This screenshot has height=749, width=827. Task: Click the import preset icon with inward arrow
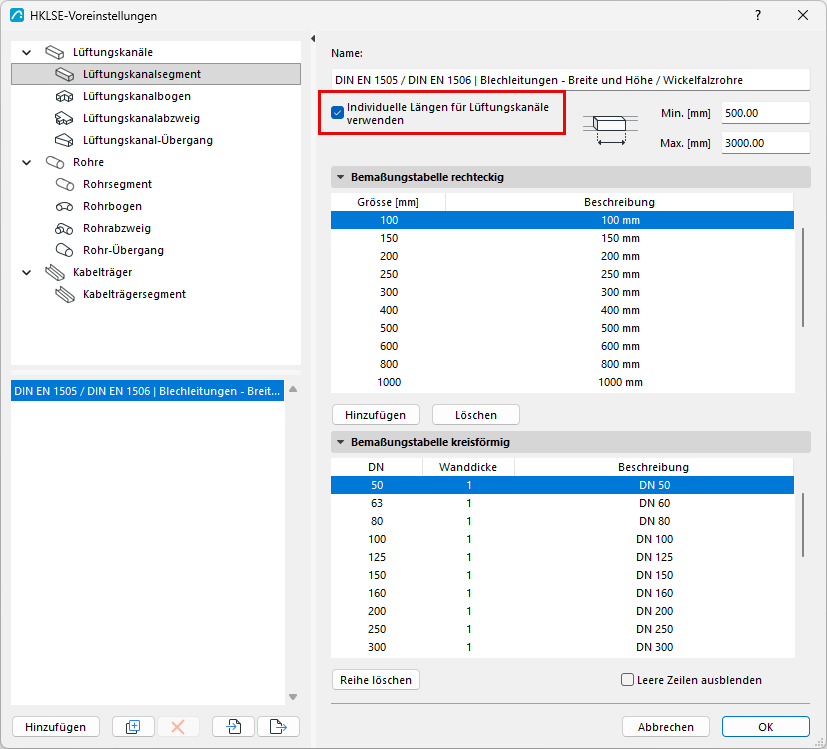click(x=234, y=727)
